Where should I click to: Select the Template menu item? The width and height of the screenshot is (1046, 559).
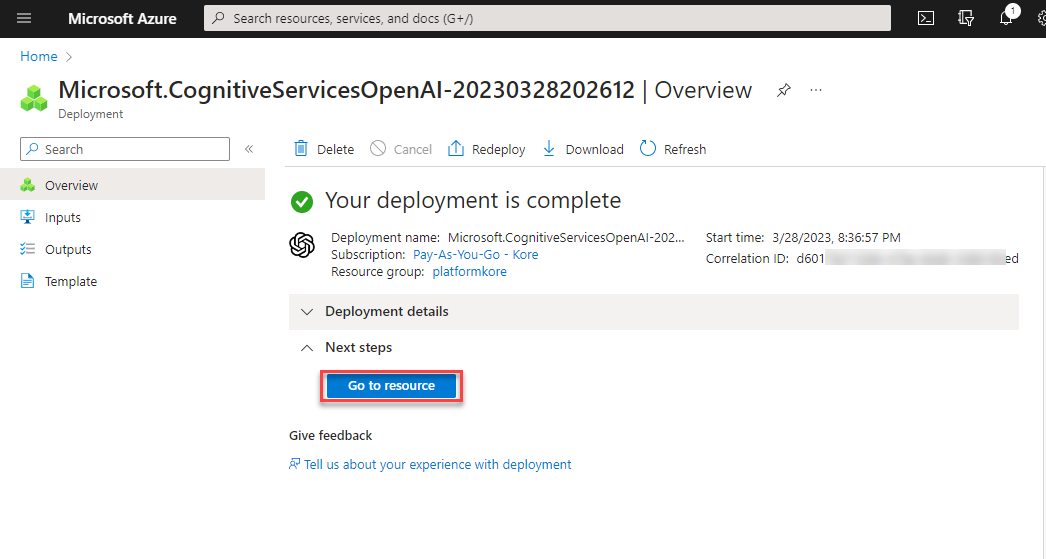point(70,282)
